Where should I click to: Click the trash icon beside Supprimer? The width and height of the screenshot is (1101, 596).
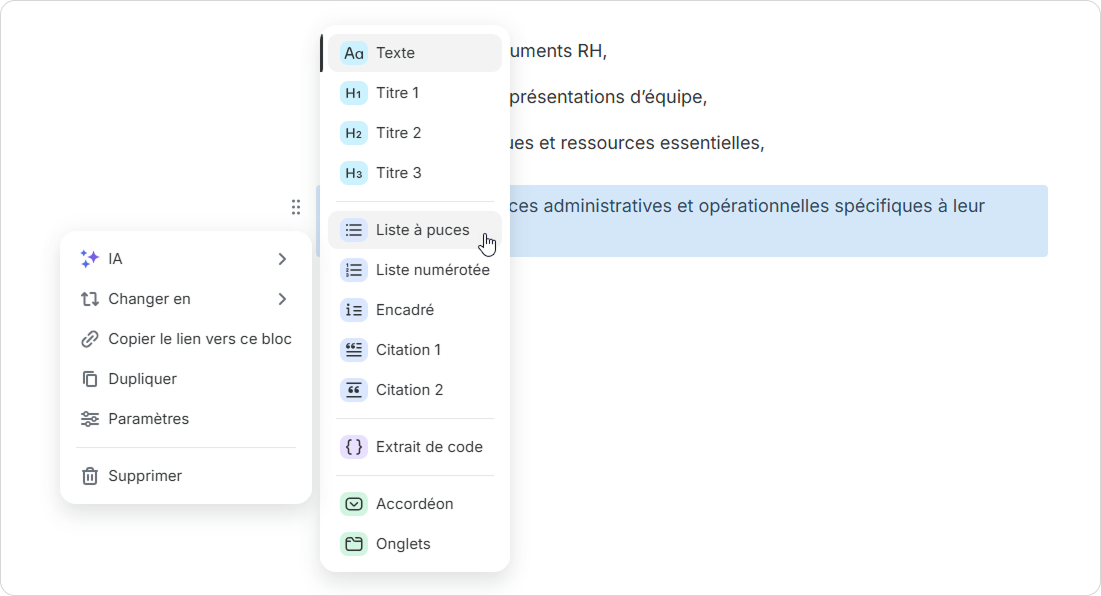point(89,476)
